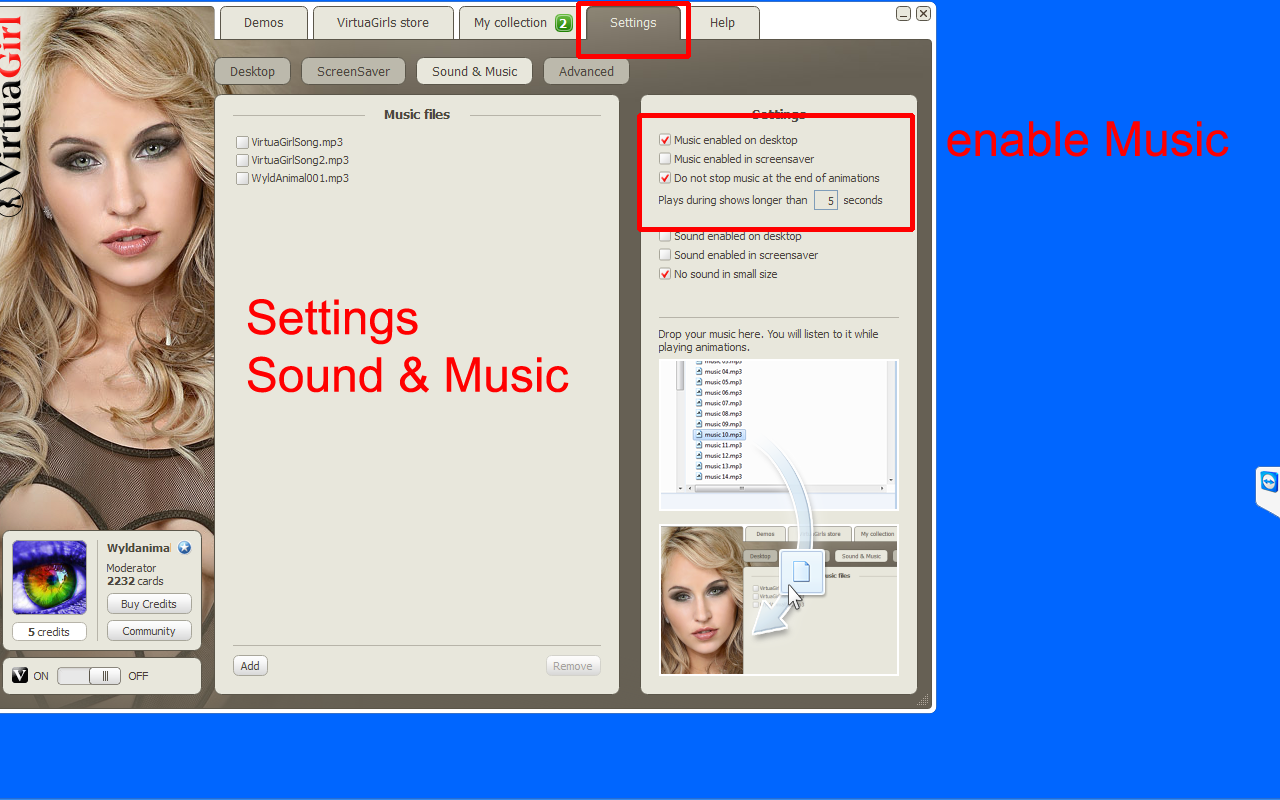
Task: Click the green collection count badge
Action: point(564,23)
